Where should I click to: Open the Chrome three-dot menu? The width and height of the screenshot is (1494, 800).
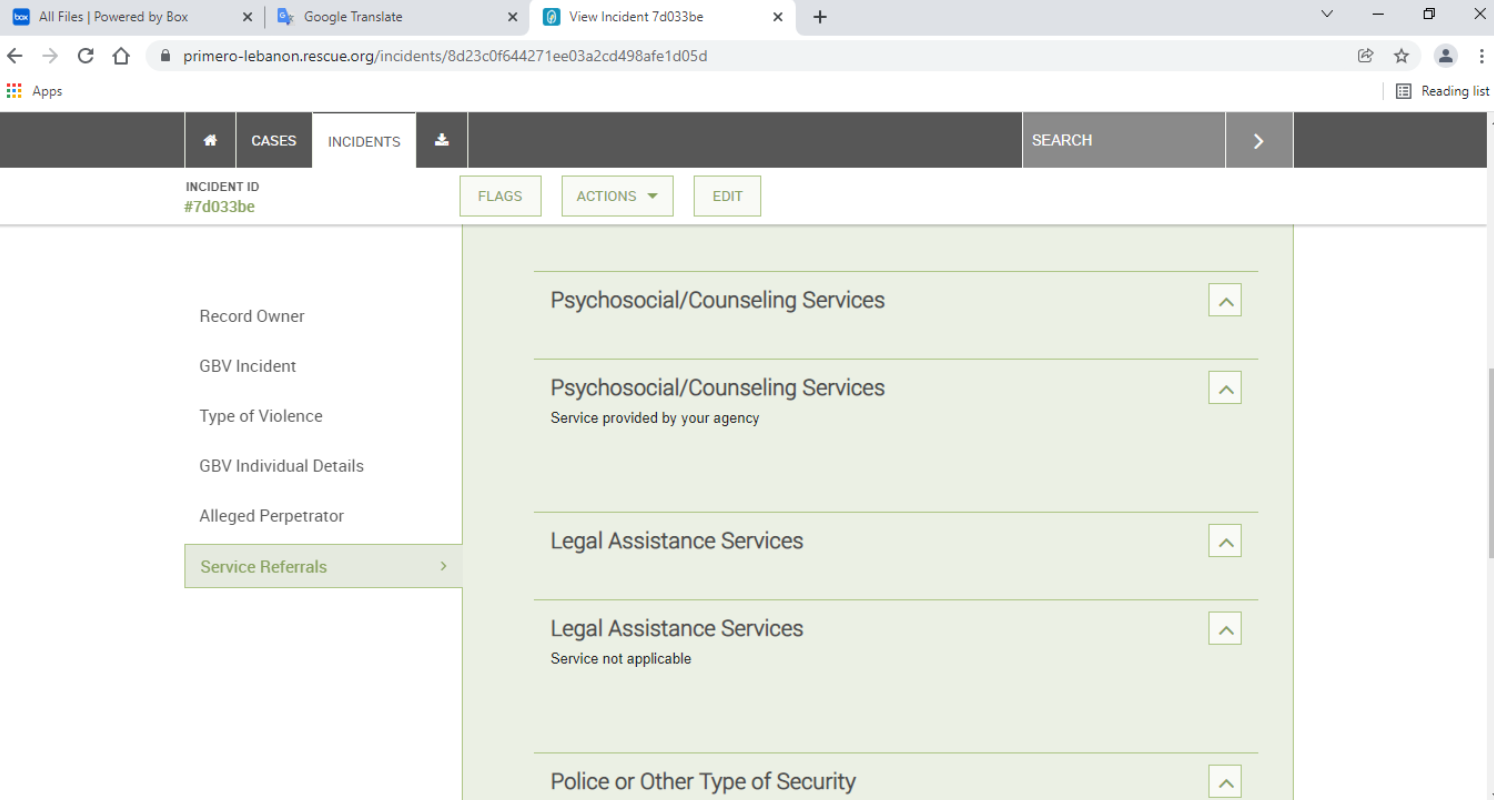point(1480,56)
